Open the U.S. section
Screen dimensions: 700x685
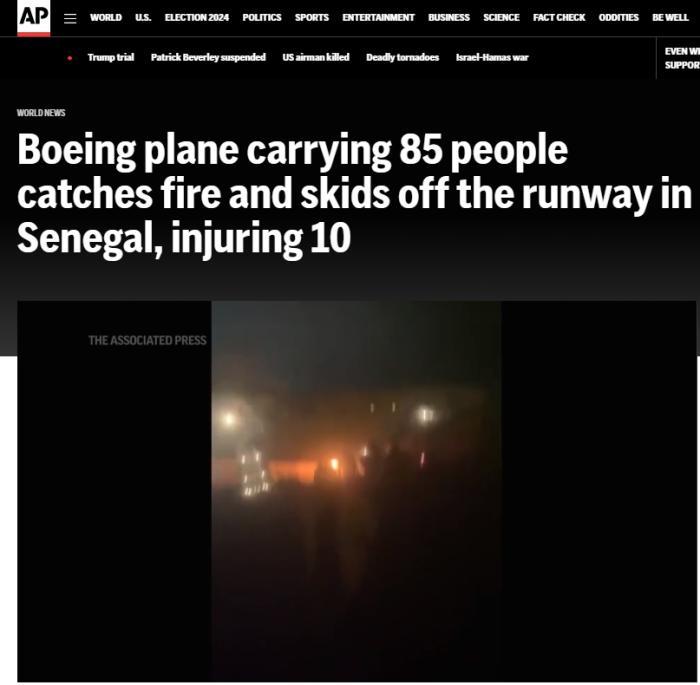[143, 17]
